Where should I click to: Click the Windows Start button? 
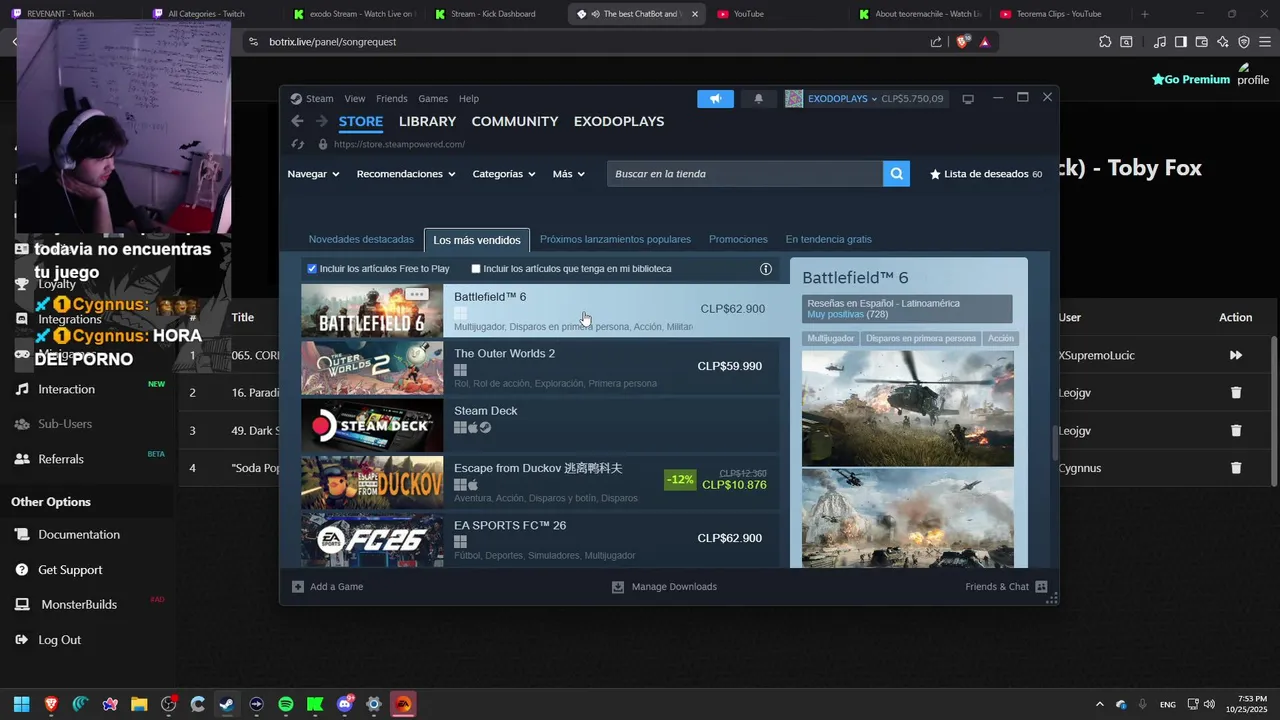point(21,704)
